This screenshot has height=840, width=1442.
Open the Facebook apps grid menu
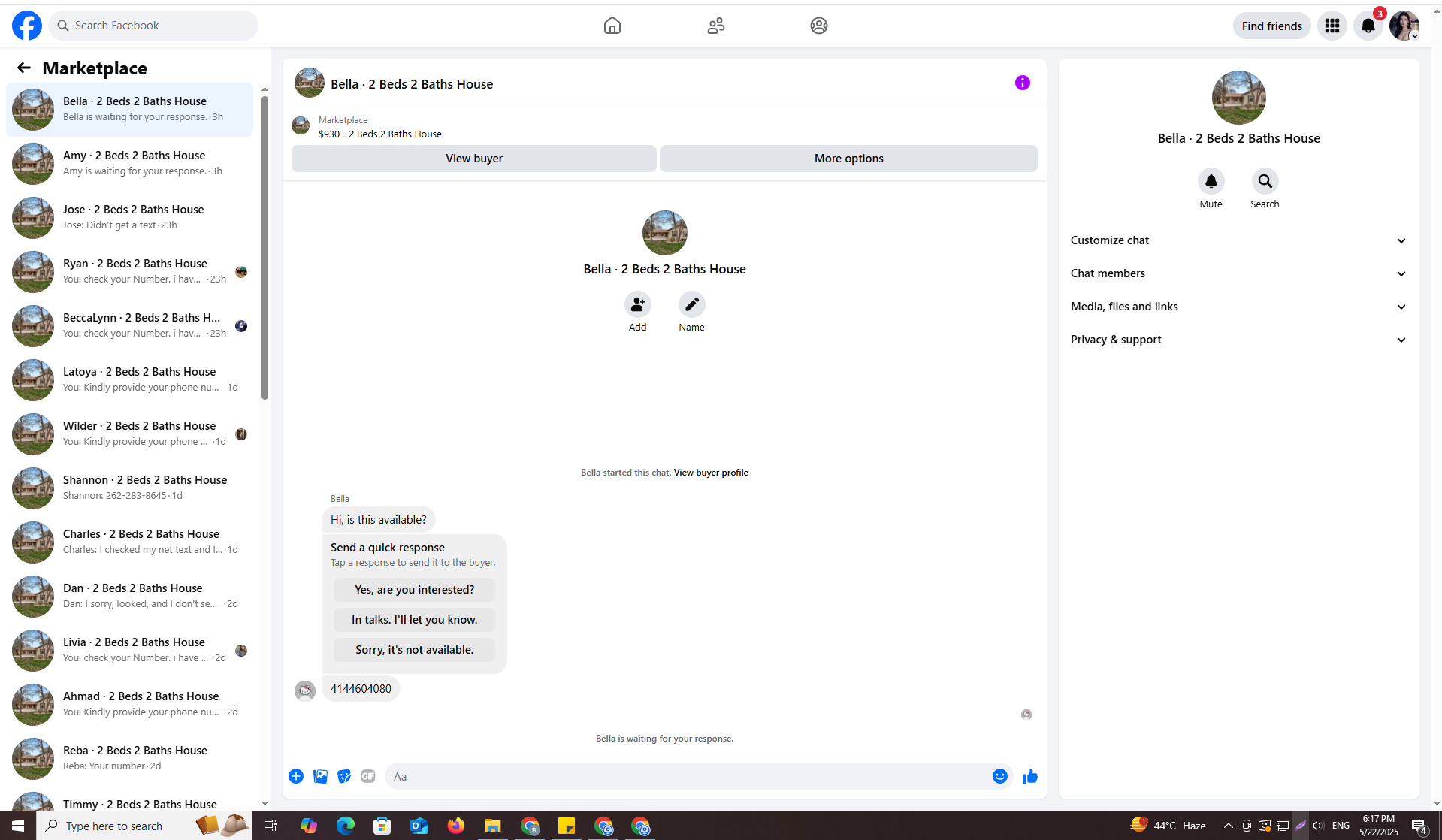[1332, 26]
